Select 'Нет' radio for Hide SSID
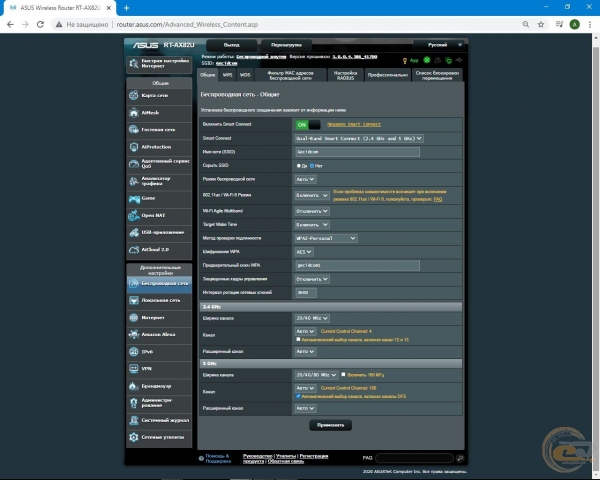This screenshot has width=600, height=480. coord(312,166)
